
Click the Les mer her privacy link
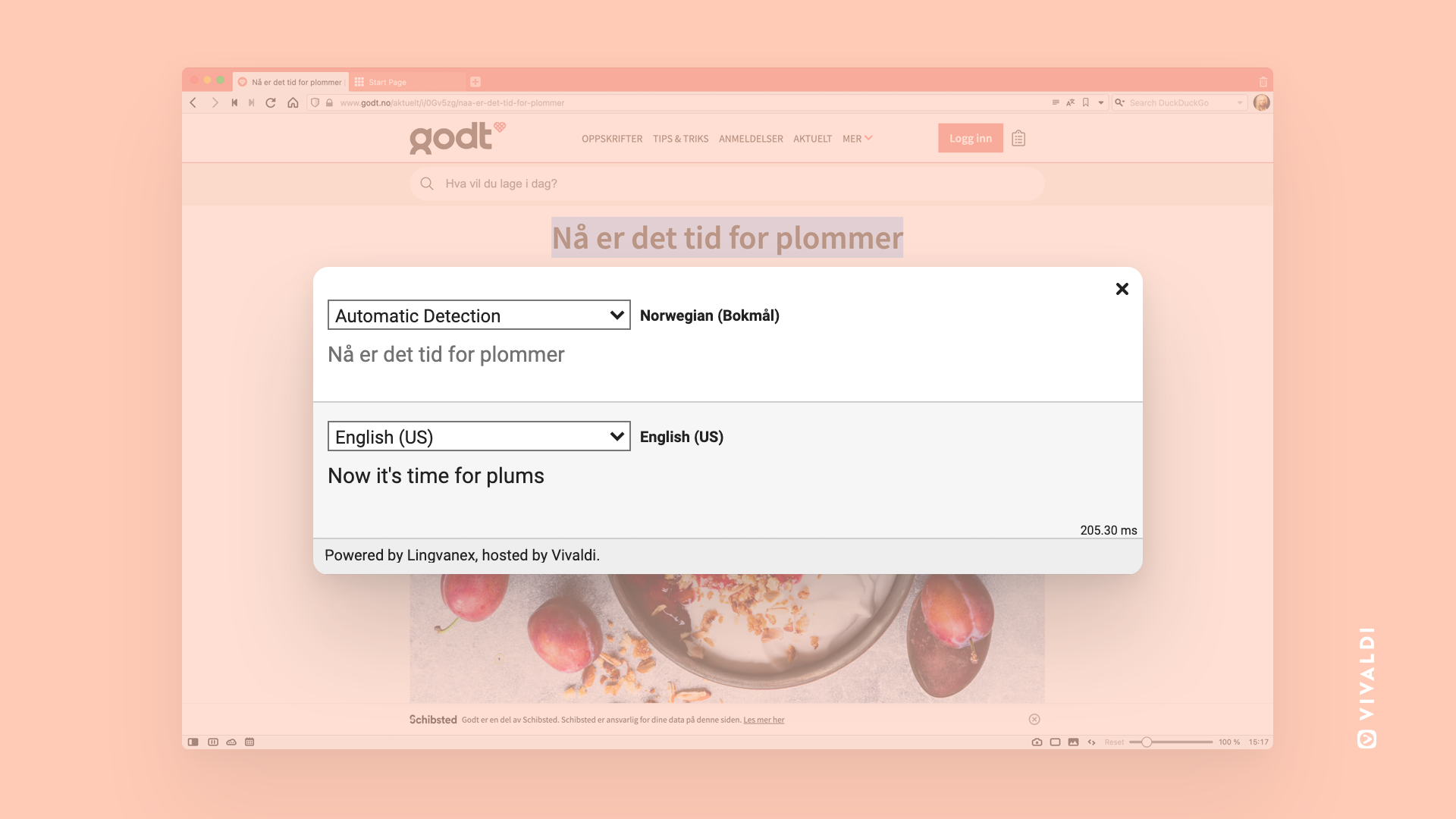point(763,719)
